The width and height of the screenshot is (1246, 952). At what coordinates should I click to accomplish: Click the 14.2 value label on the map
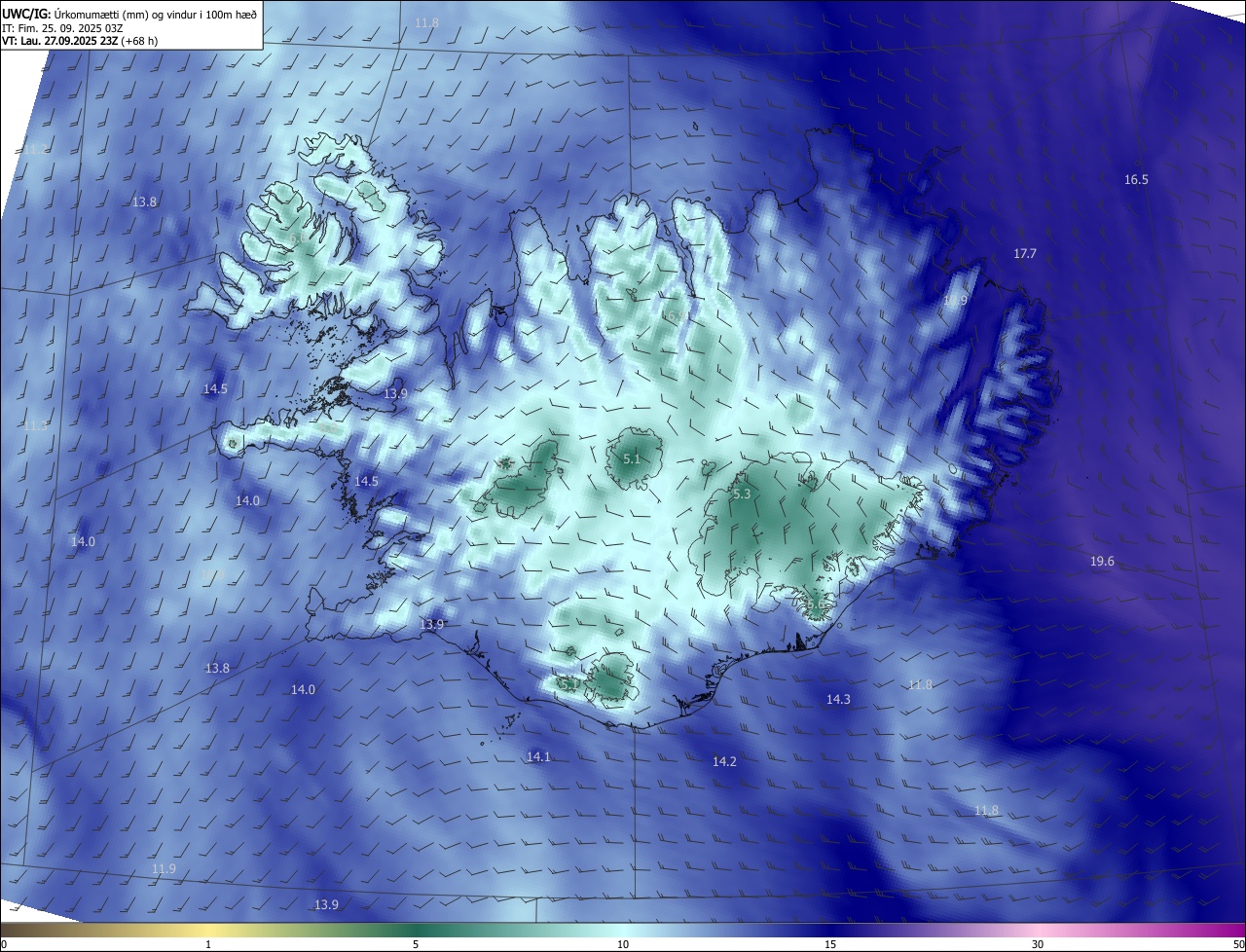tap(724, 761)
